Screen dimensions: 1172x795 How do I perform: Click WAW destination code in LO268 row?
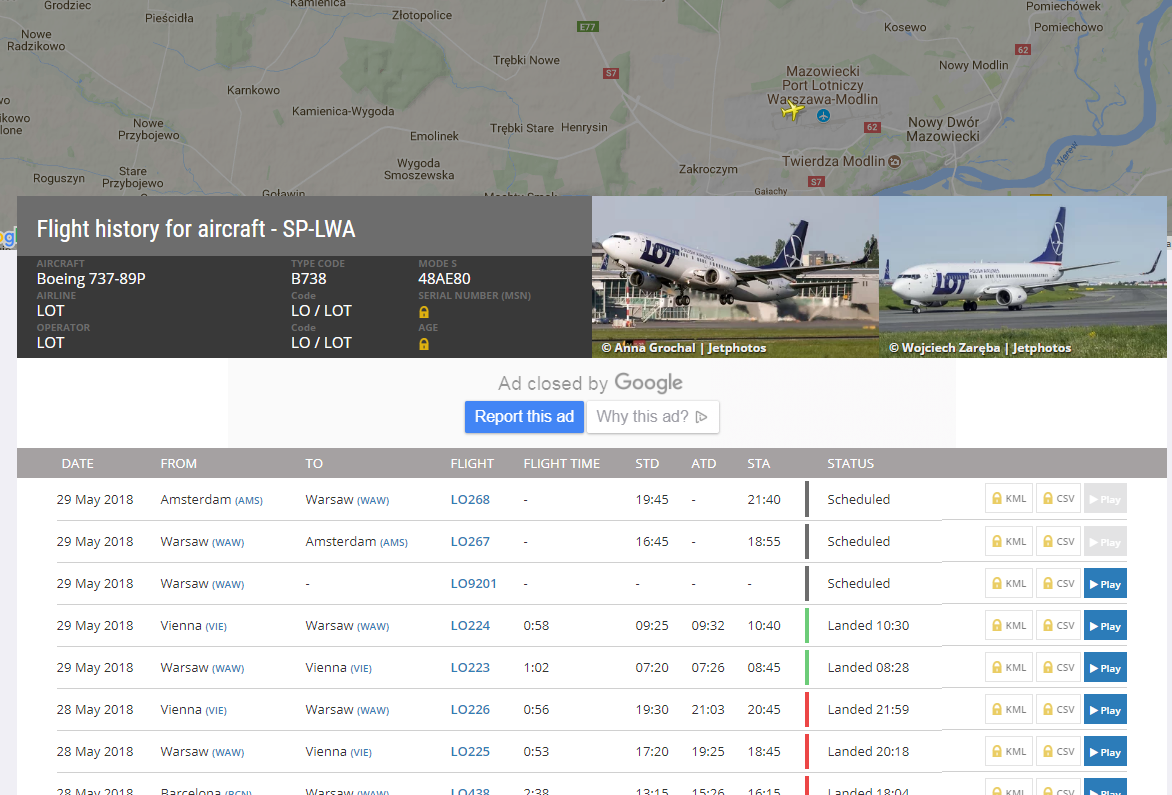point(373,501)
